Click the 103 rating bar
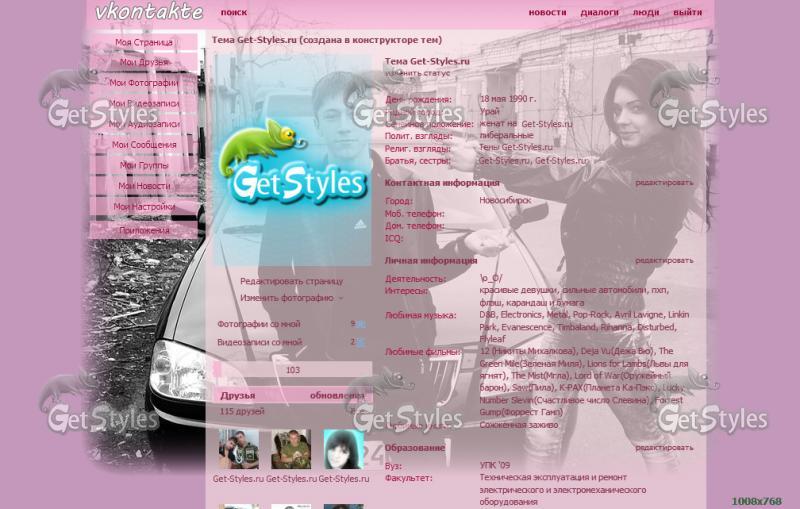Screen dimensions: 800x509 click(291, 370)
